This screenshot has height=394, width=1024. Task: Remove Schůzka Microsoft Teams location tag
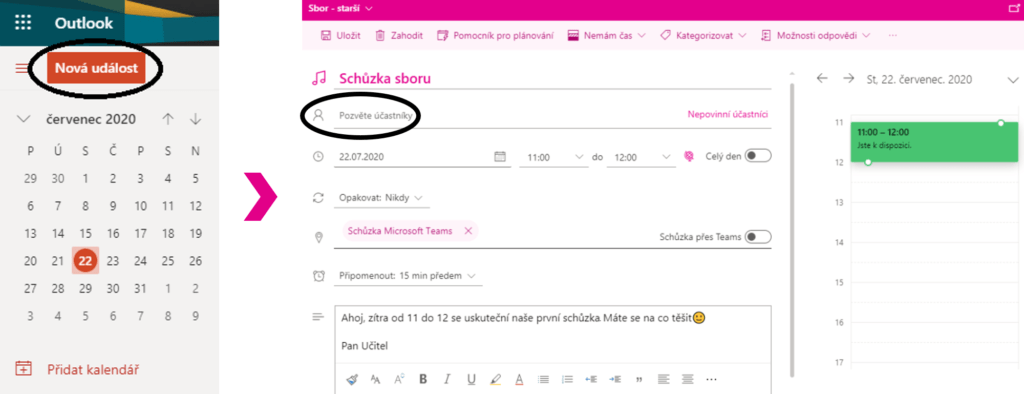pyautogui.click(x=468, y=231)
